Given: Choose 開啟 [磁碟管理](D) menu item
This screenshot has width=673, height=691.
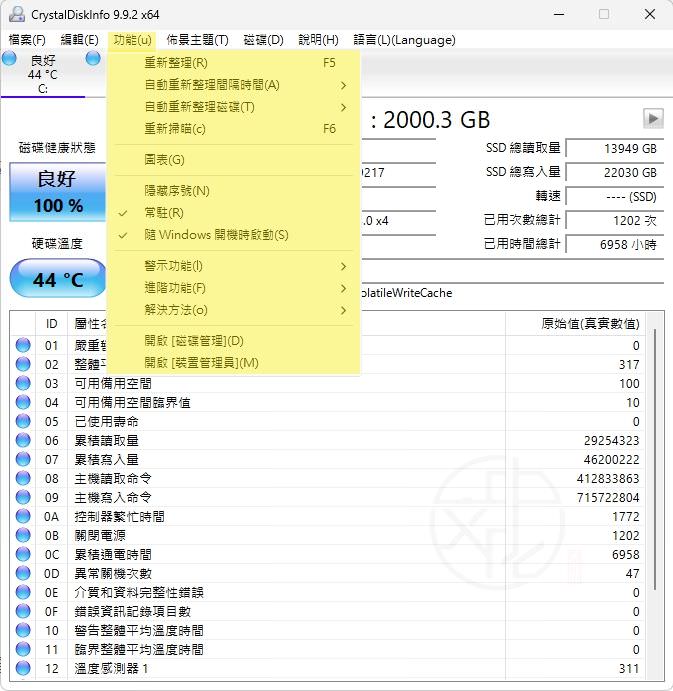Looking at the screenshot, I should 234,341.
